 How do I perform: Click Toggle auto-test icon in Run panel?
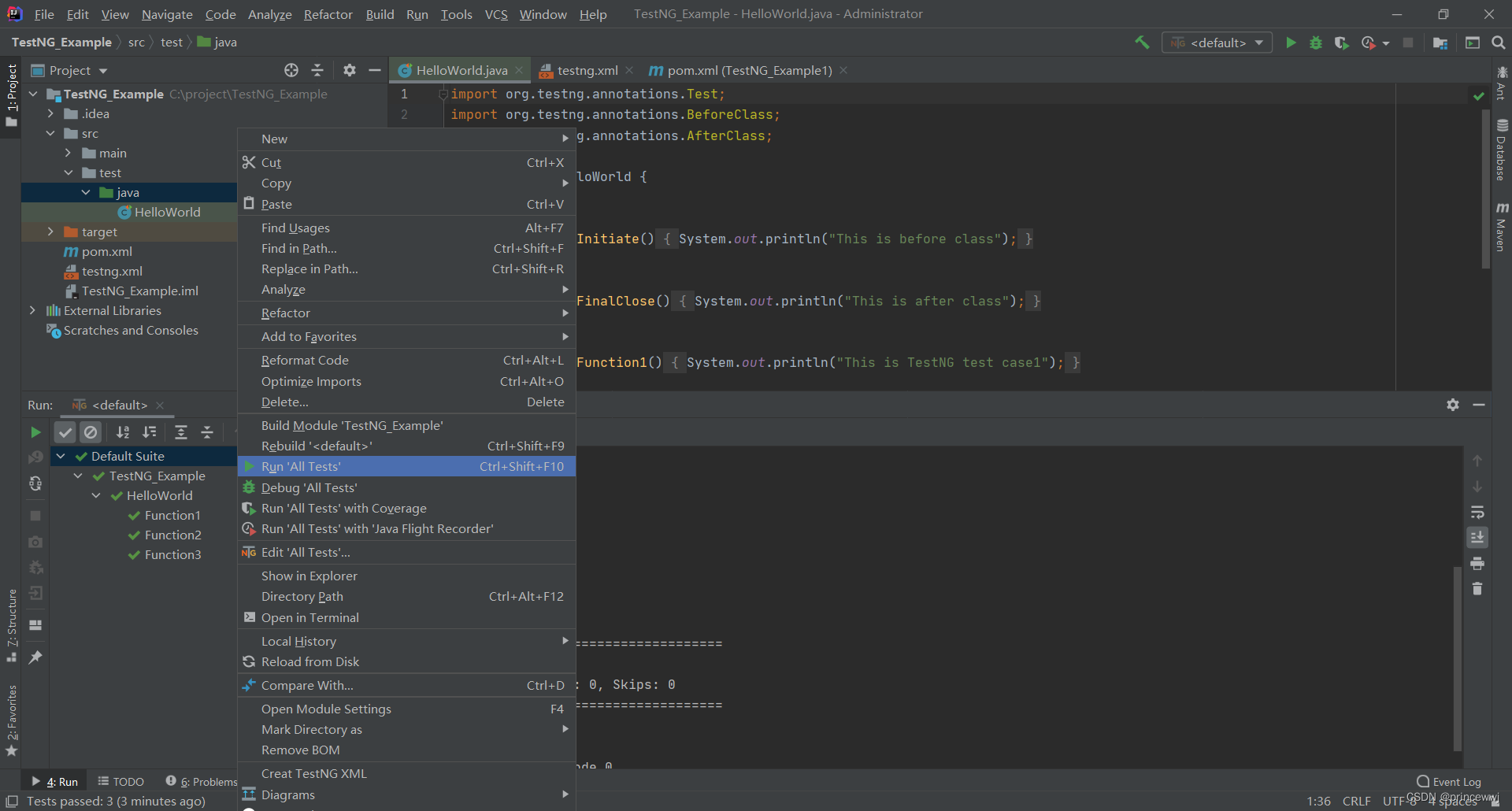35,483
